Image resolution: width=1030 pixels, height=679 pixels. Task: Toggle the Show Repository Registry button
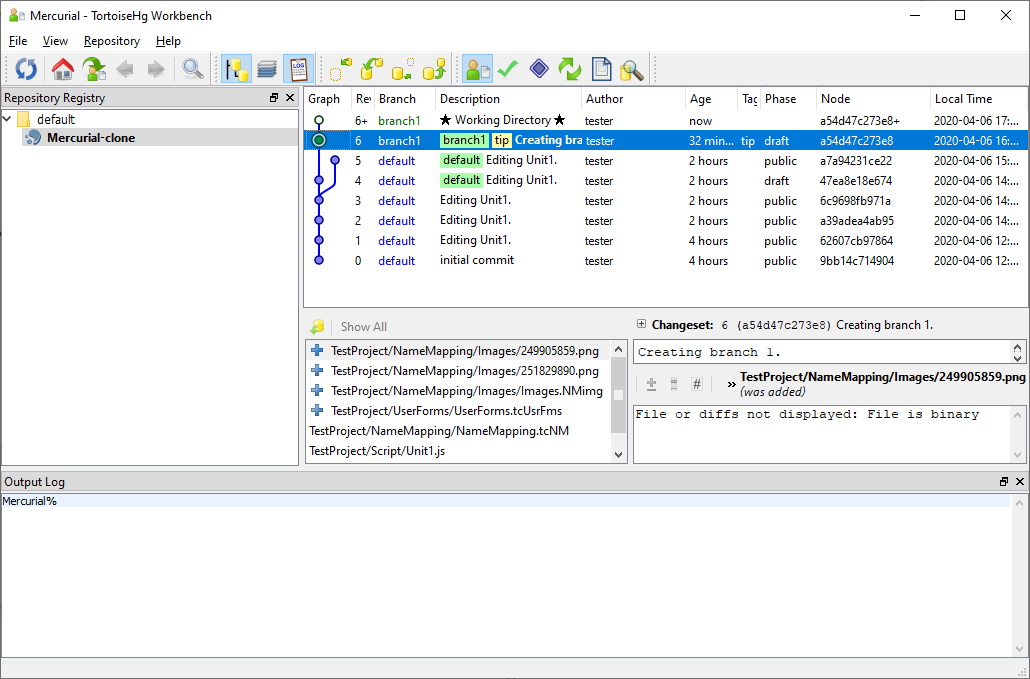237,69
